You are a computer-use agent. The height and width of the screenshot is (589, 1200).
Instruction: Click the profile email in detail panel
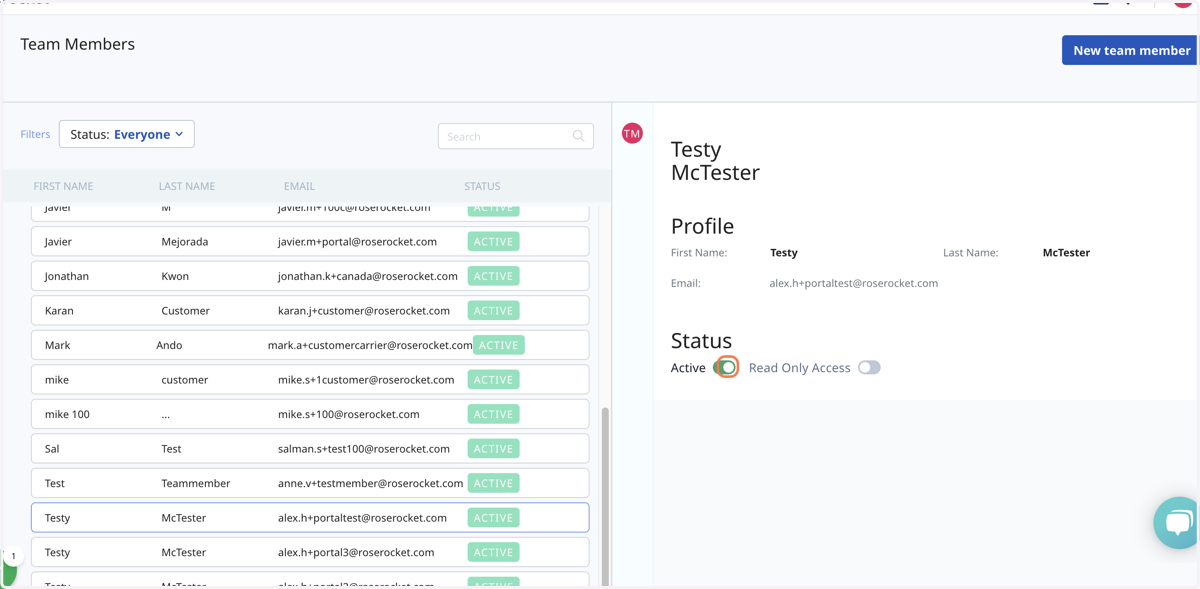pyautogui.click(x=853, y=283)
